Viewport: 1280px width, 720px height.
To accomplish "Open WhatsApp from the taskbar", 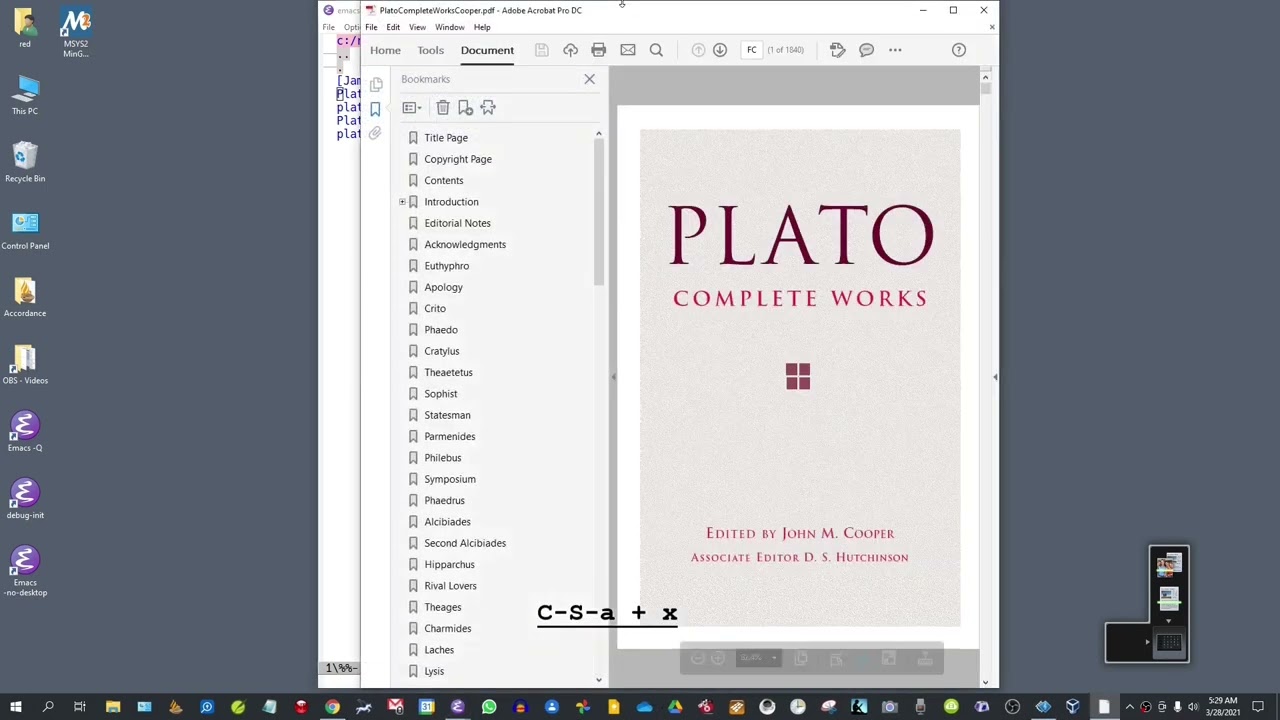I will (489, 707).
